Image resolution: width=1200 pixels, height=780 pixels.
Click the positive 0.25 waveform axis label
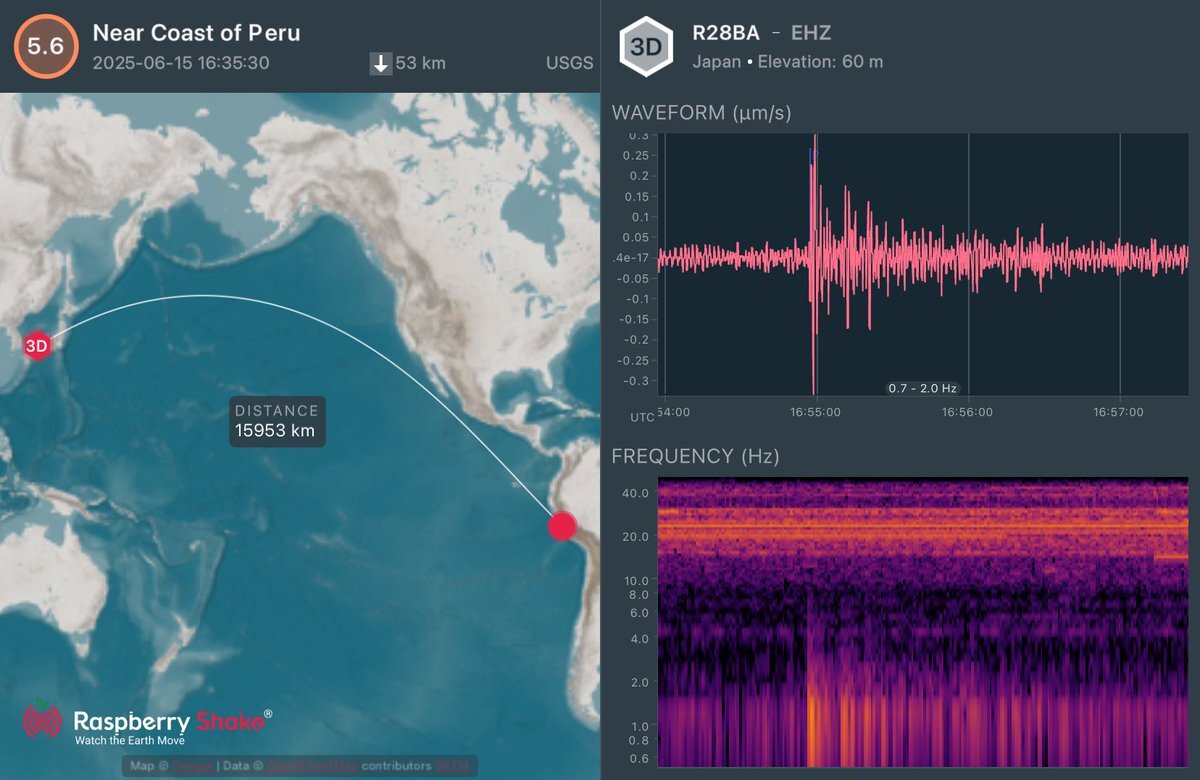point(634,155)
